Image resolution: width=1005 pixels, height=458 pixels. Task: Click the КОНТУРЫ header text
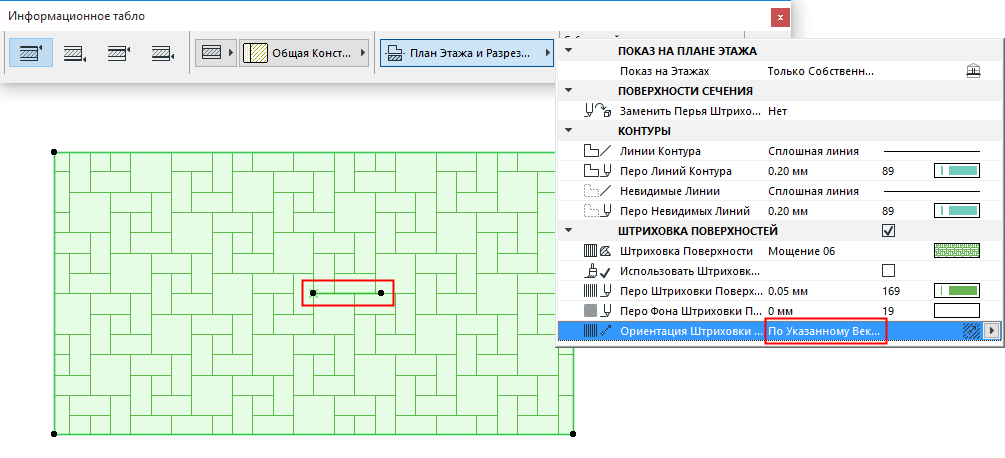644,131
